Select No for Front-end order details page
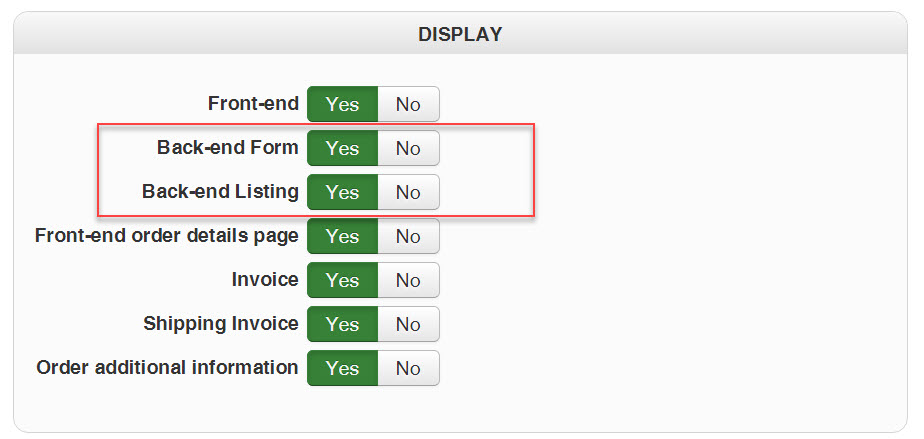This screenshot has height=439, width=924. (x=408, y=236)
